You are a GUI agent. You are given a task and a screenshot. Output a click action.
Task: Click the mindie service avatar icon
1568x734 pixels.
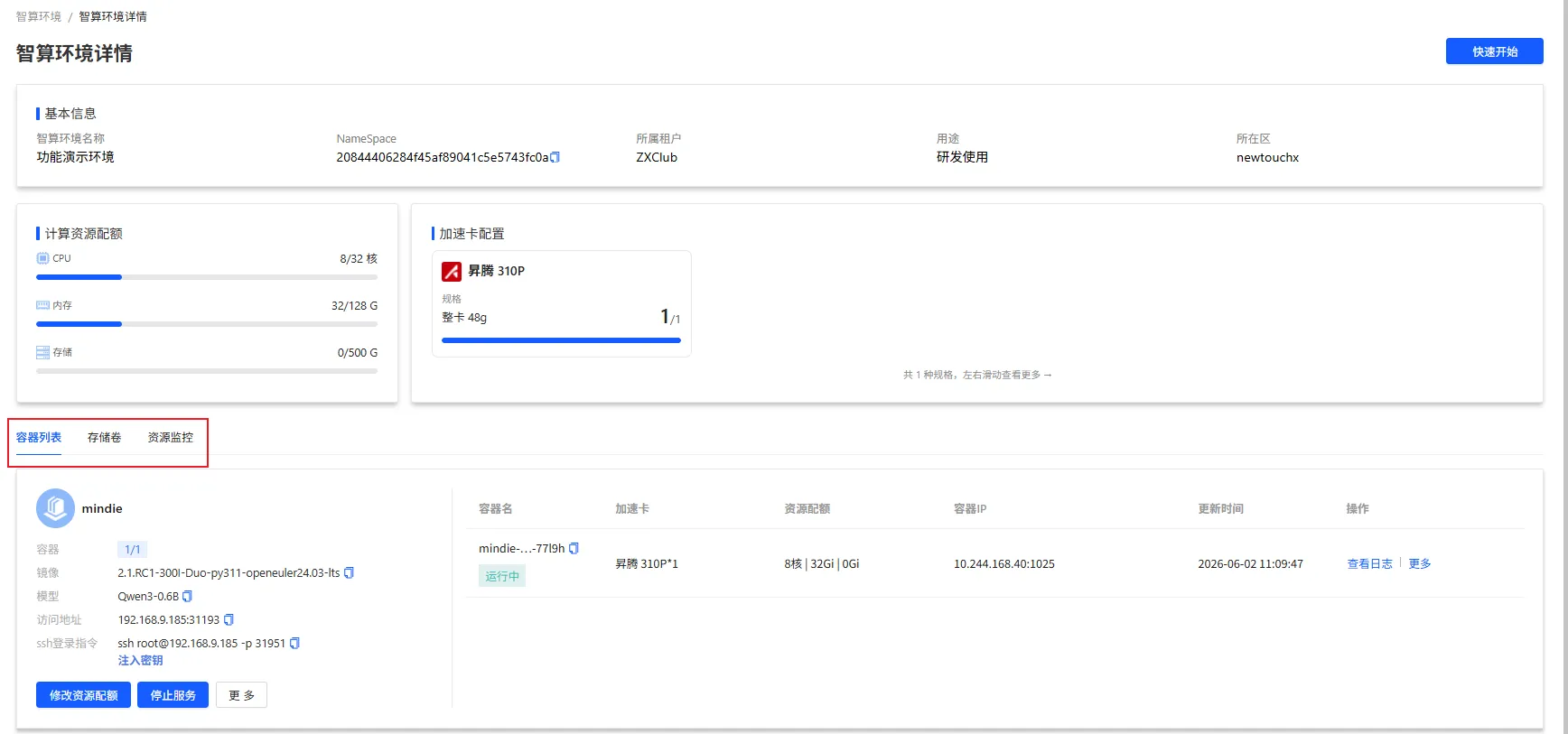[x=55, y=508]
